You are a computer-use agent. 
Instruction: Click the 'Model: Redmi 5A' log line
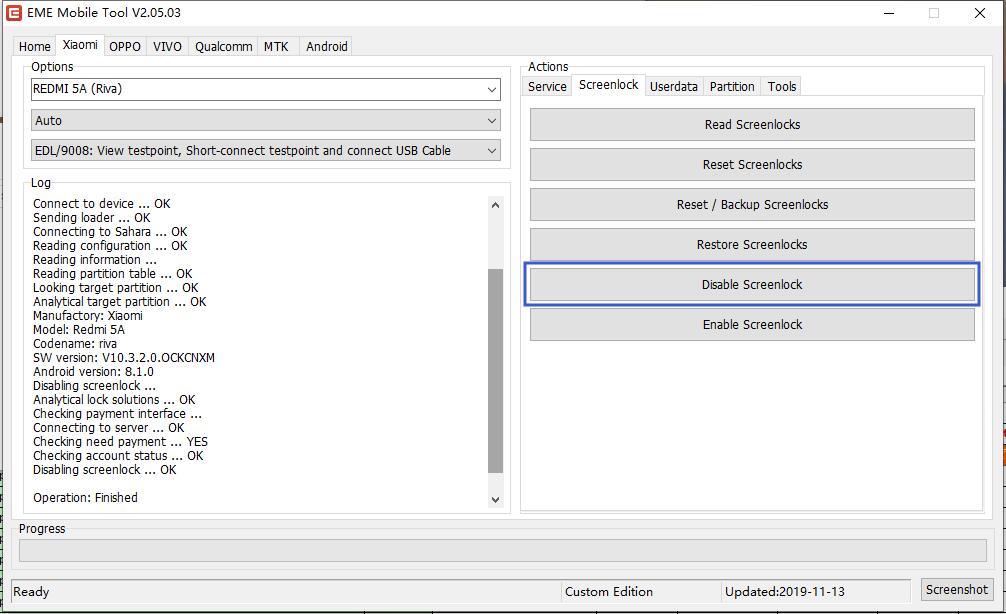[x=79, y=330]
